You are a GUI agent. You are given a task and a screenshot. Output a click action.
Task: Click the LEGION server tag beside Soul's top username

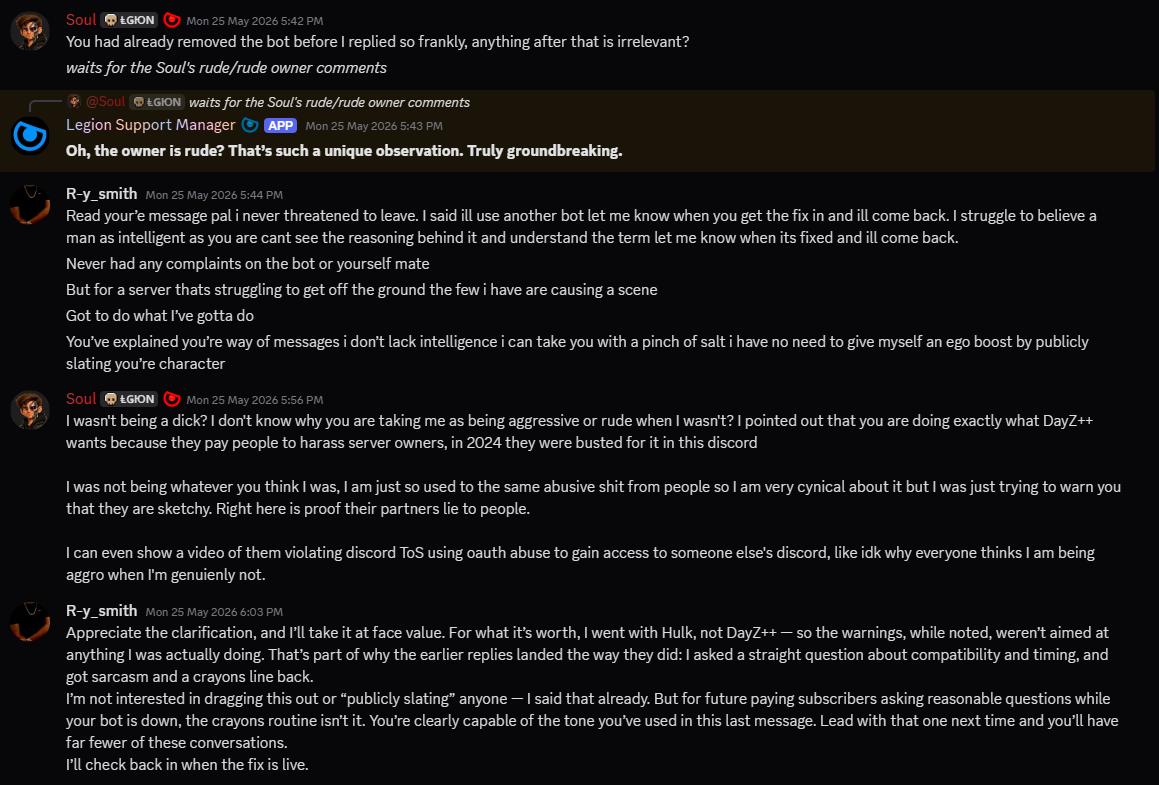coord(129,20)
